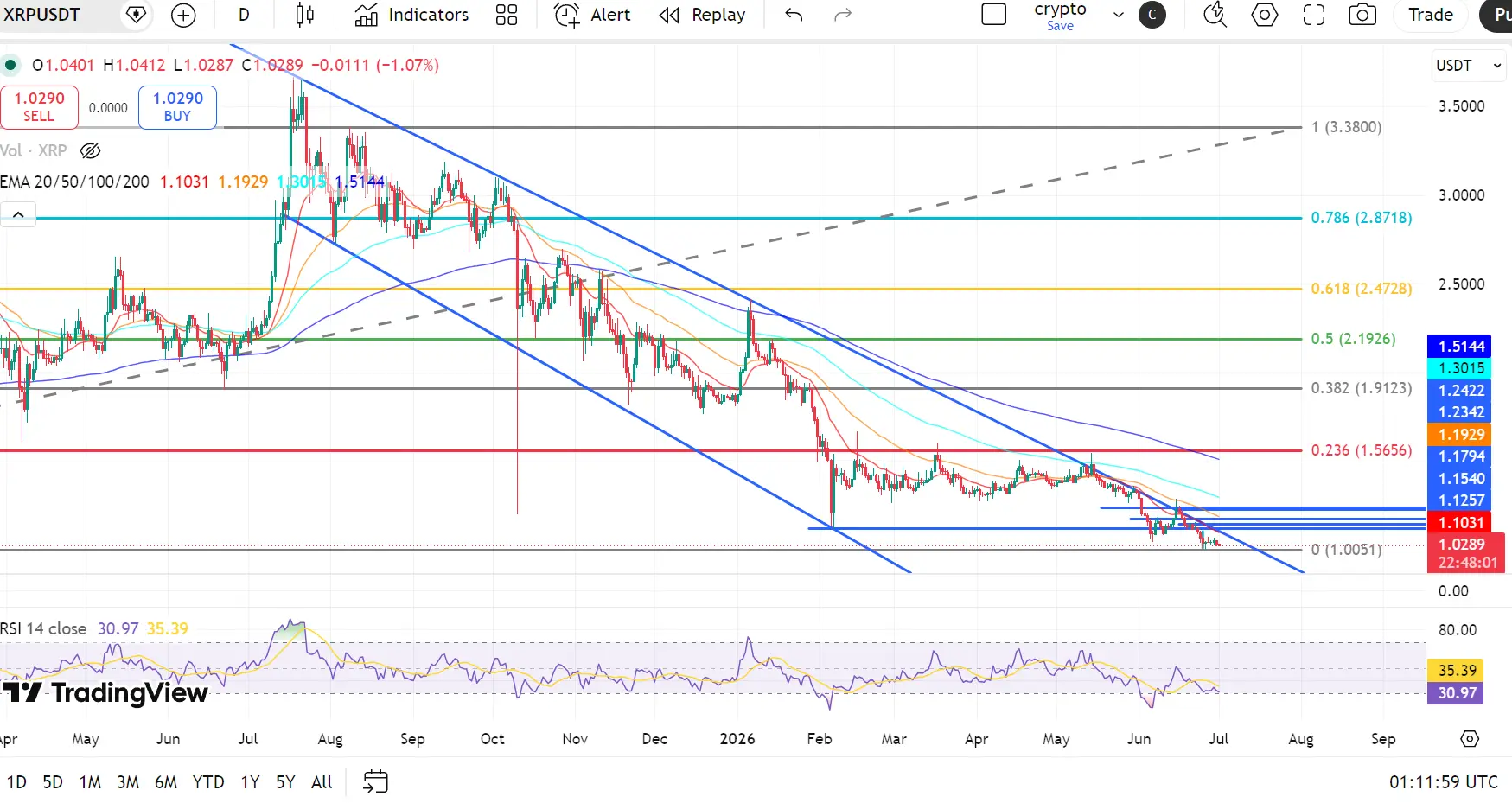The height and width of the screenshot is (803, 1512).
Task: Open the crypto layout dropdown arrow
Action: (x=1118, y=15)
